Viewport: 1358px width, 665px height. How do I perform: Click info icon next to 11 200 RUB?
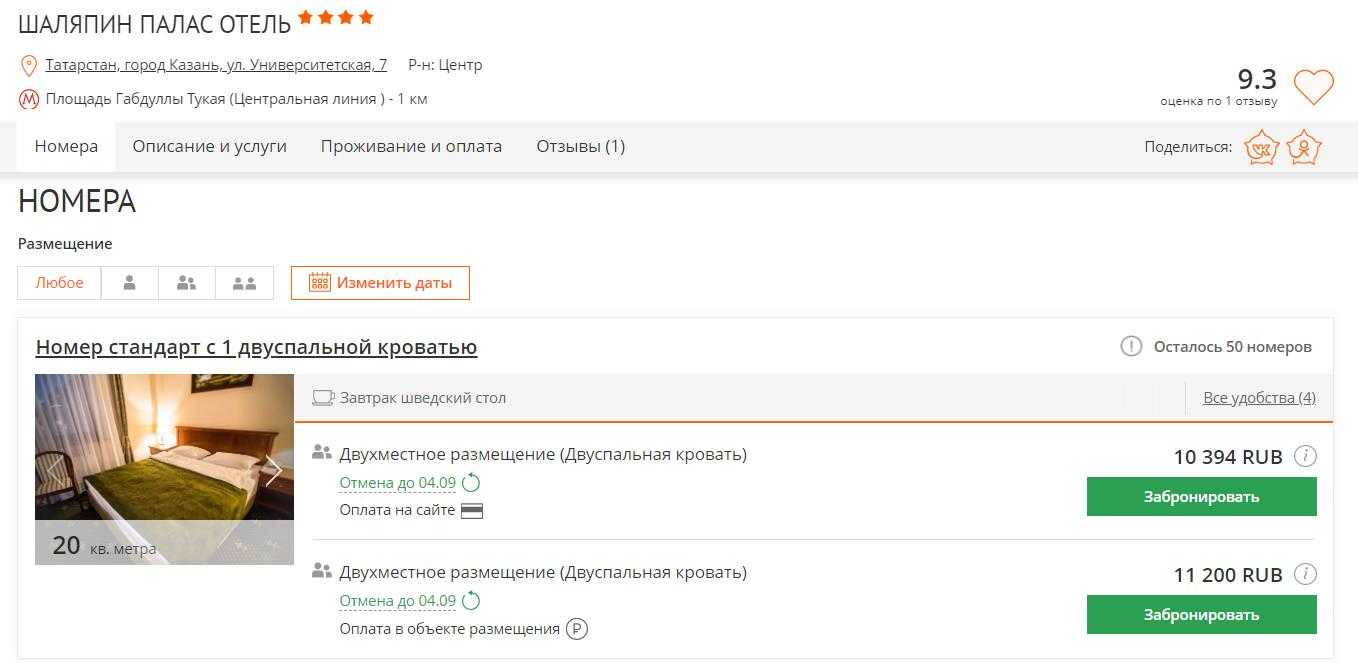click(x=1305, y=575)
